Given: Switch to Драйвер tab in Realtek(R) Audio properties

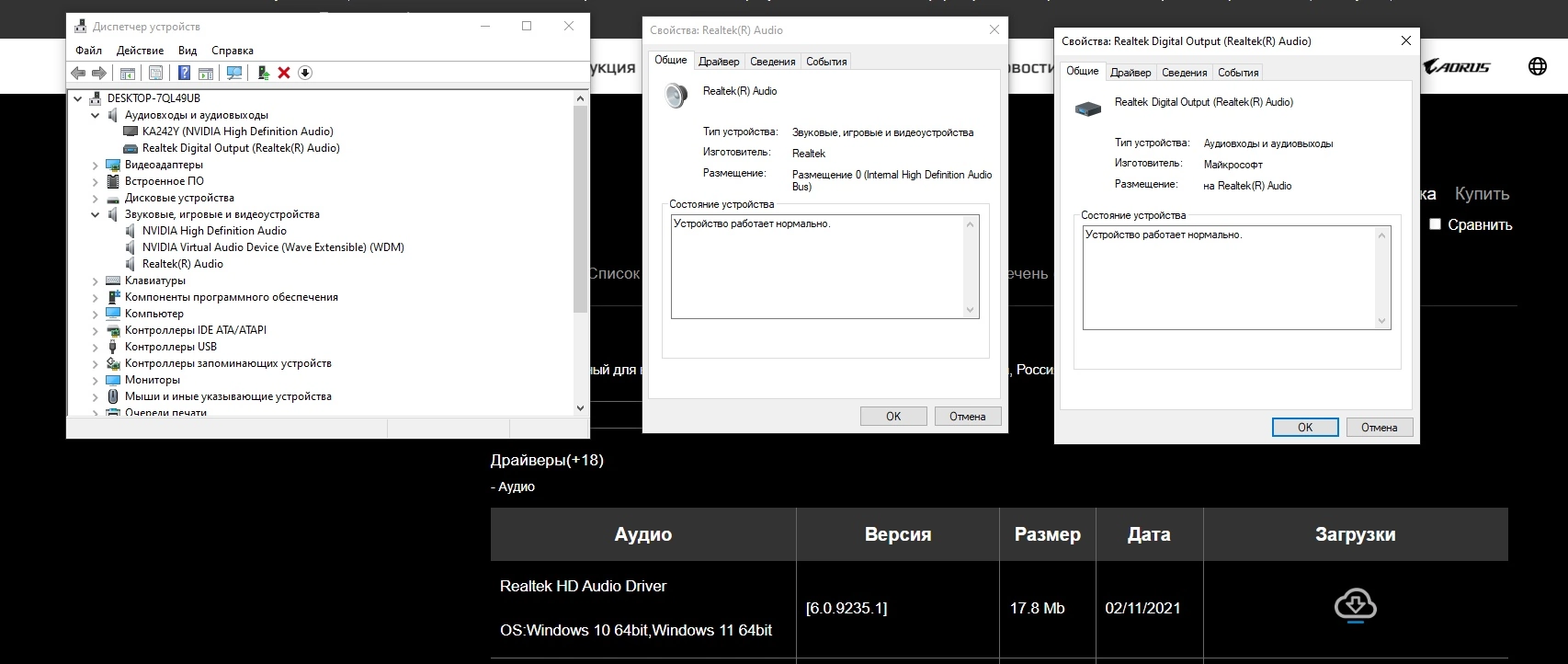Looking at the screenshot, I should click(719, 62).
